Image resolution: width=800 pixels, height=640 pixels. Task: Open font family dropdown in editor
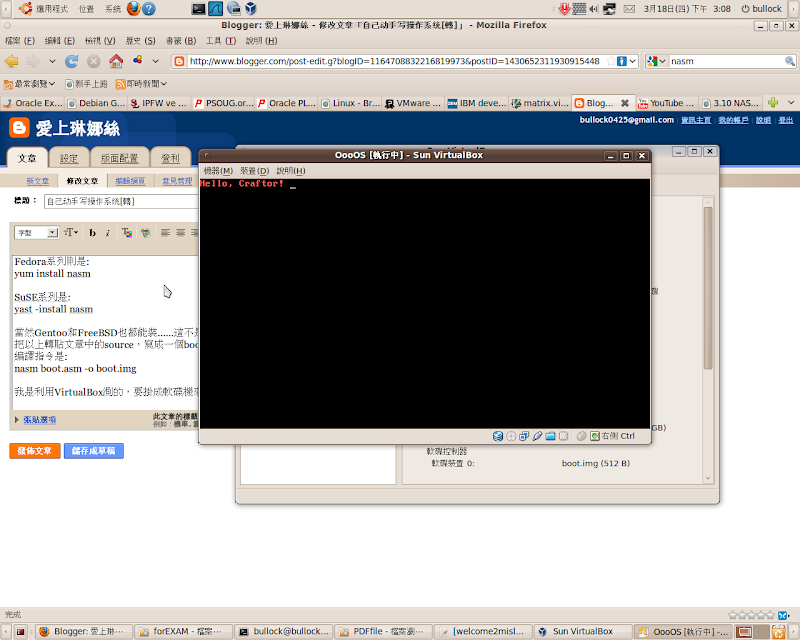pyautogui.click(x=36, y=233)
